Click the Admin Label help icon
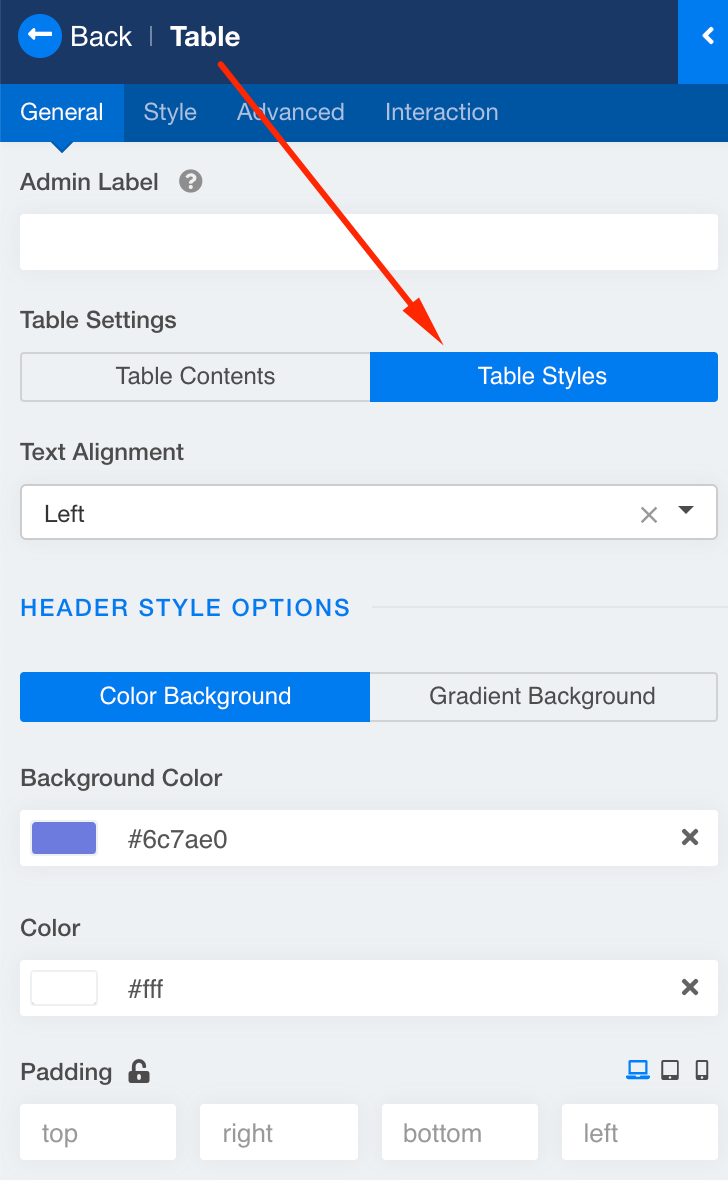The image size is (728, 1180). [x=190, y=182]
